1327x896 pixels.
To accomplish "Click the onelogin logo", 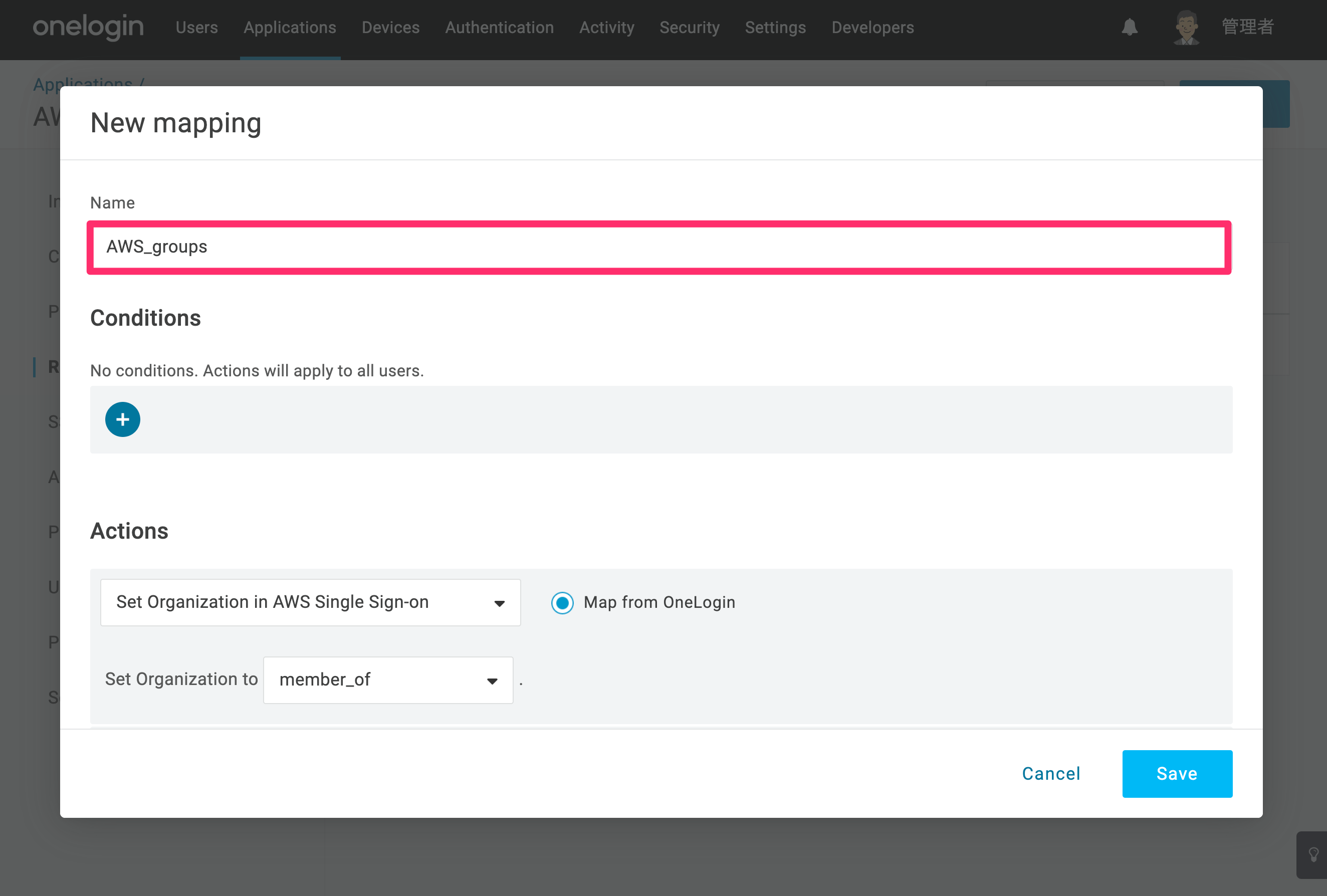I will point(88,27).
